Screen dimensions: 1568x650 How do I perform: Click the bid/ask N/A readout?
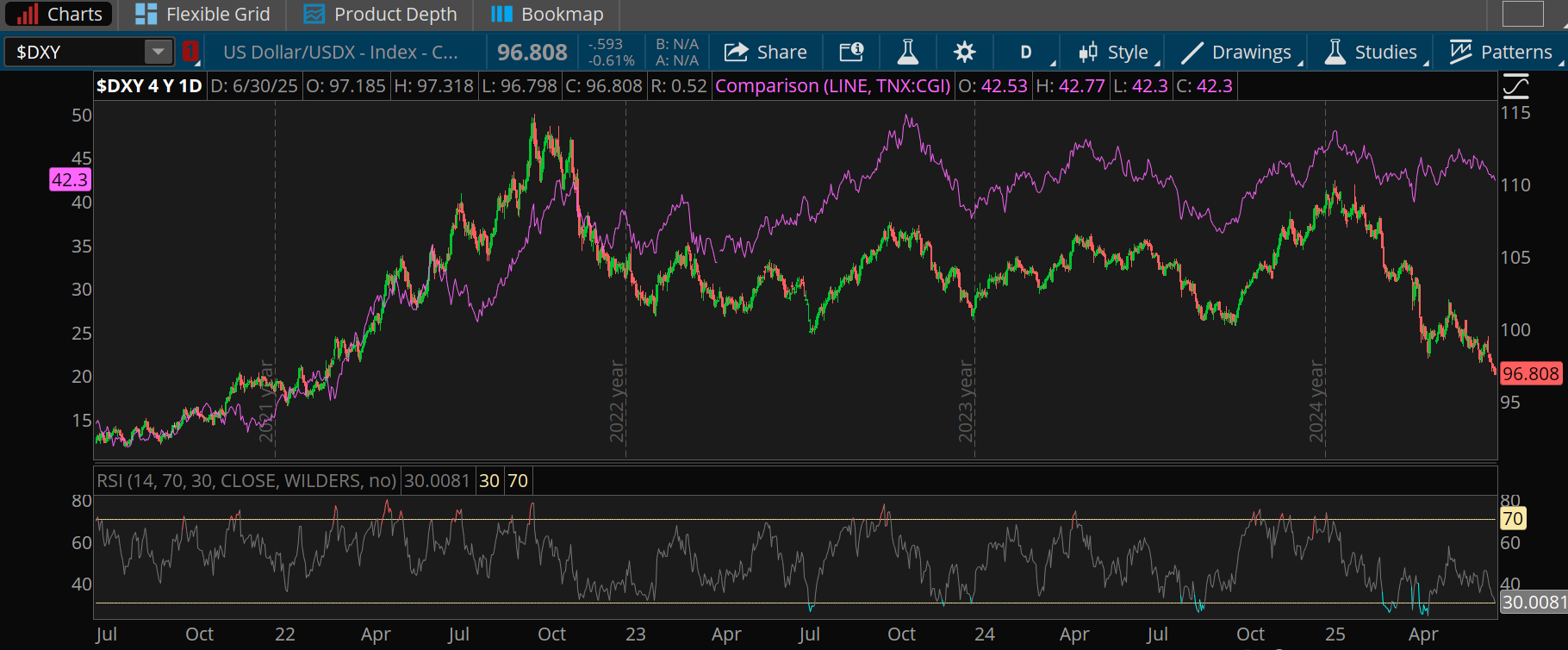click(x=676, y=53)
